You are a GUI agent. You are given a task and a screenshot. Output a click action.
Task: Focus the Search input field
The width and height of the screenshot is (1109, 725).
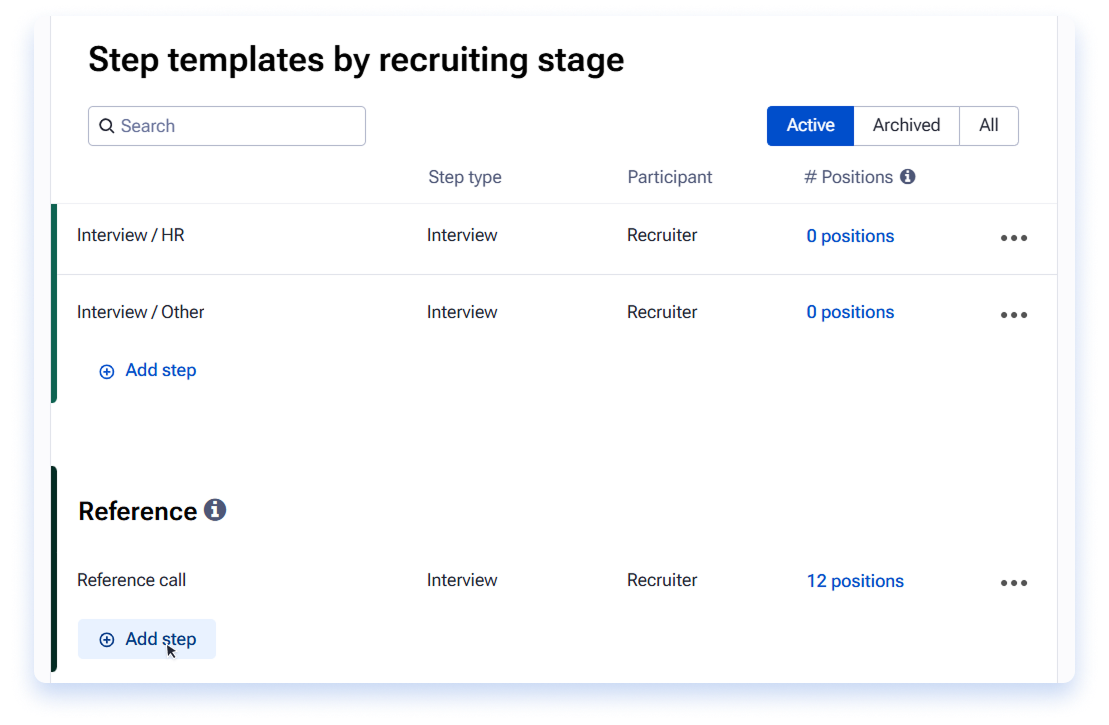[227, 126]
